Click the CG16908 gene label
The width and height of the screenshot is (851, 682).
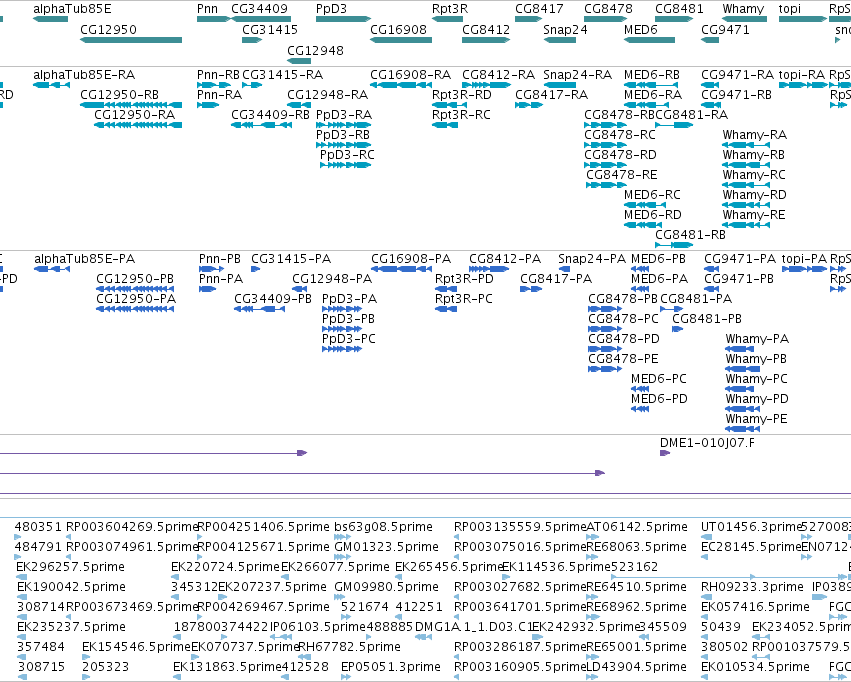pyautogui.click(x=398, y=30)
